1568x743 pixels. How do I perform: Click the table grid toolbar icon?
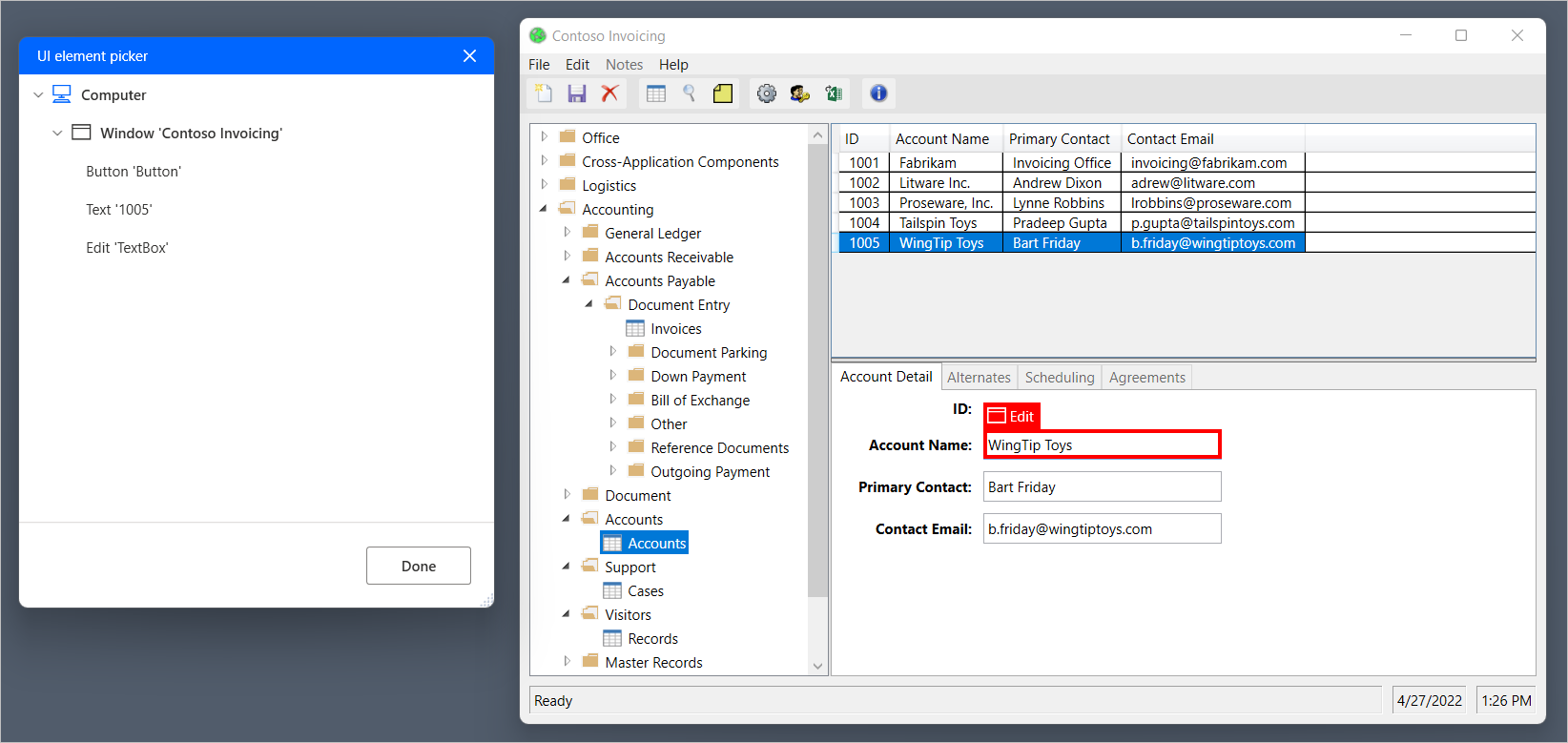tap(656, 93)
